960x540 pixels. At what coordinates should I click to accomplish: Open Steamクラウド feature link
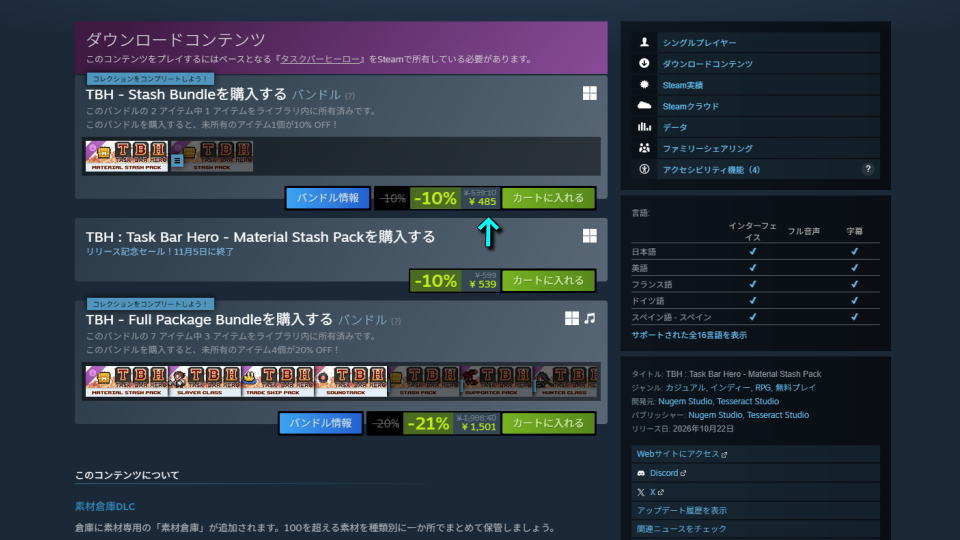tap(691, 106)
